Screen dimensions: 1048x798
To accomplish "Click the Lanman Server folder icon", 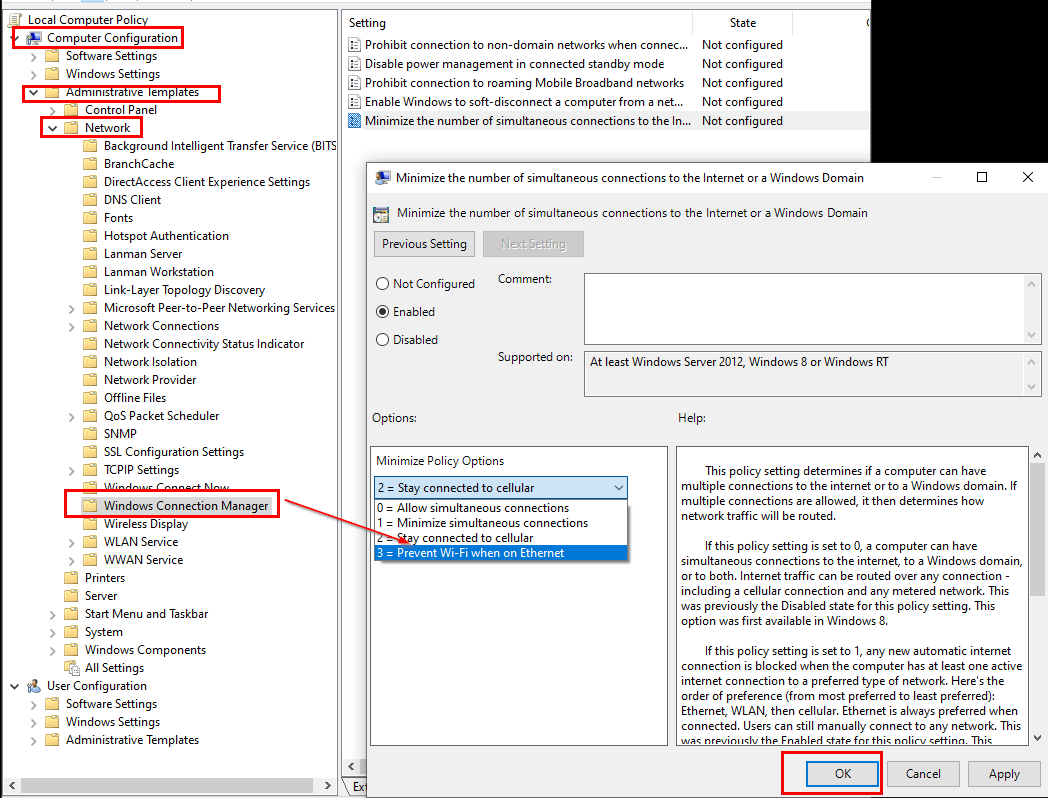I will coord(90,254).
